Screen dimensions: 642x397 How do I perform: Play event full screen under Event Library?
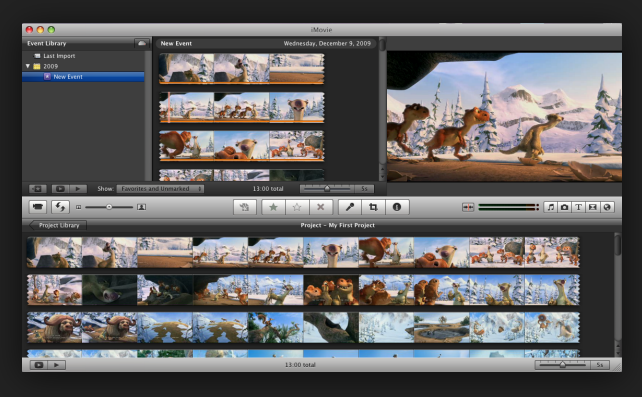click(x=60, y=189)
